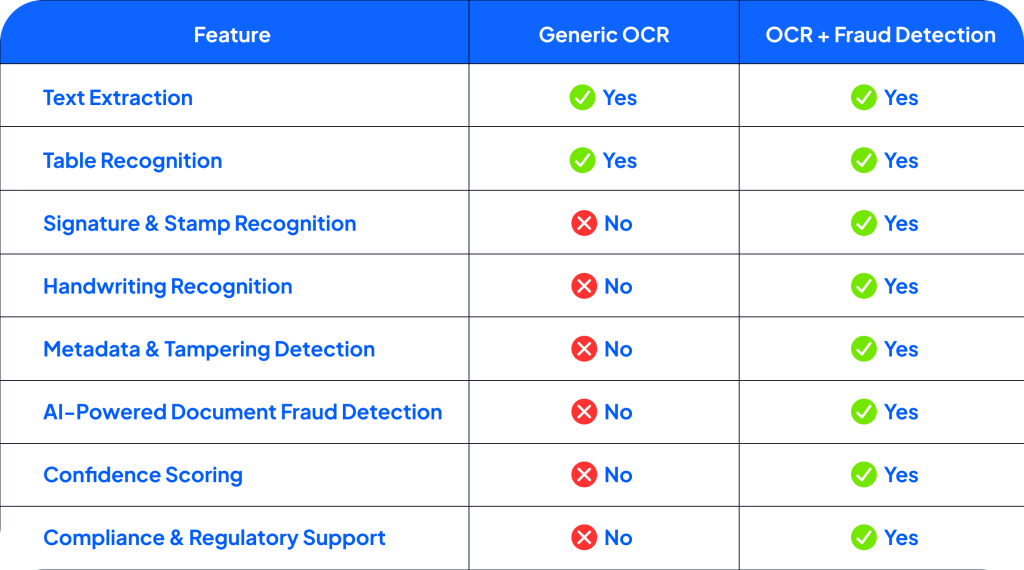Select the OCR + Fraud Detection header
The height and width of the screenshot is (570, 1024).
880,35
